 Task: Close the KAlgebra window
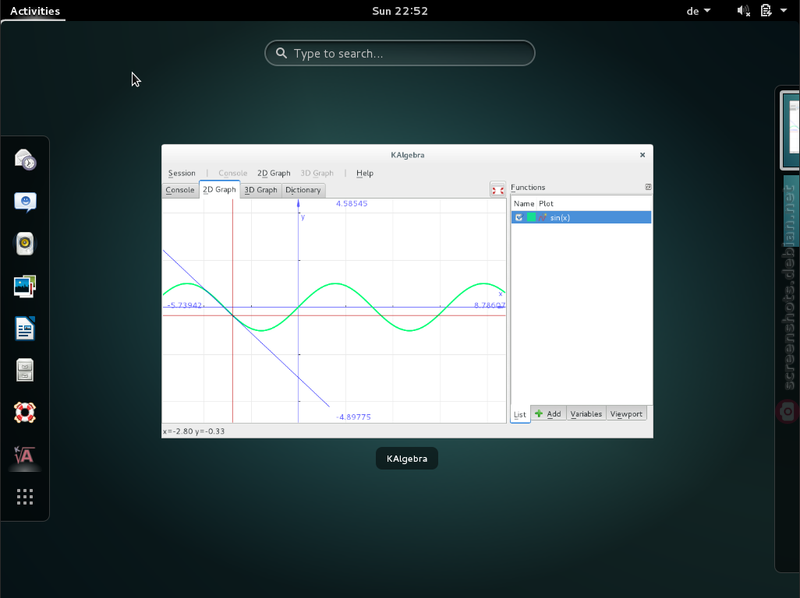tap(642, 155)
